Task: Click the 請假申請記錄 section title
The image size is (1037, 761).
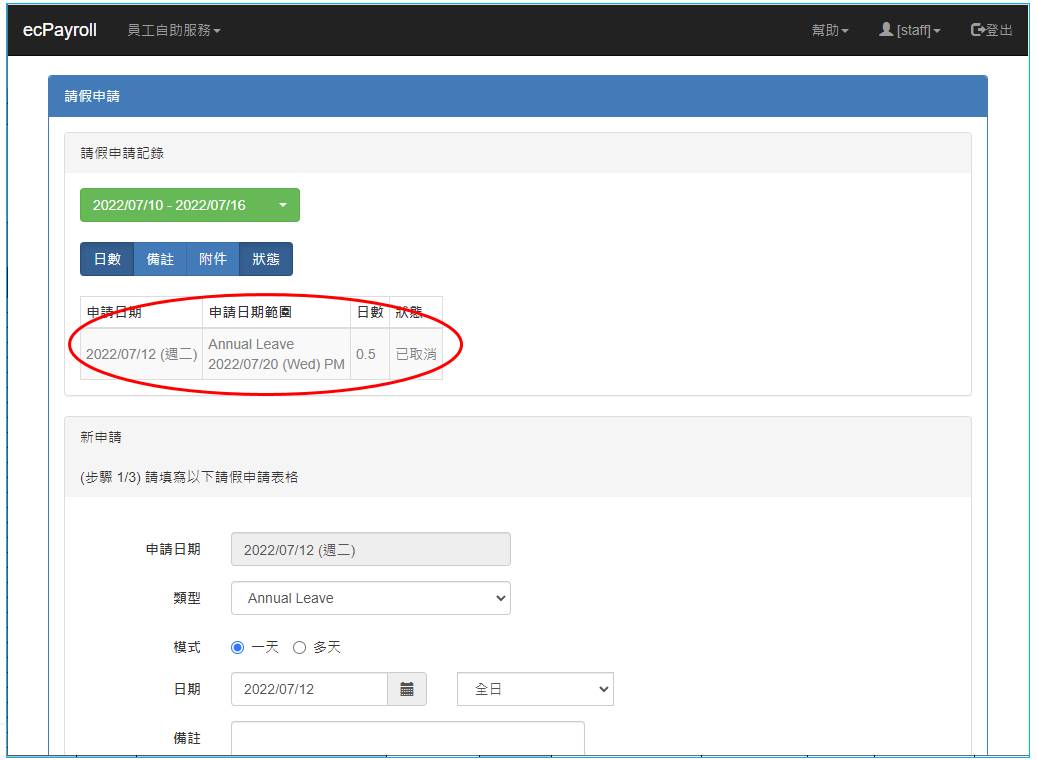Action: [x=122, y=153]
